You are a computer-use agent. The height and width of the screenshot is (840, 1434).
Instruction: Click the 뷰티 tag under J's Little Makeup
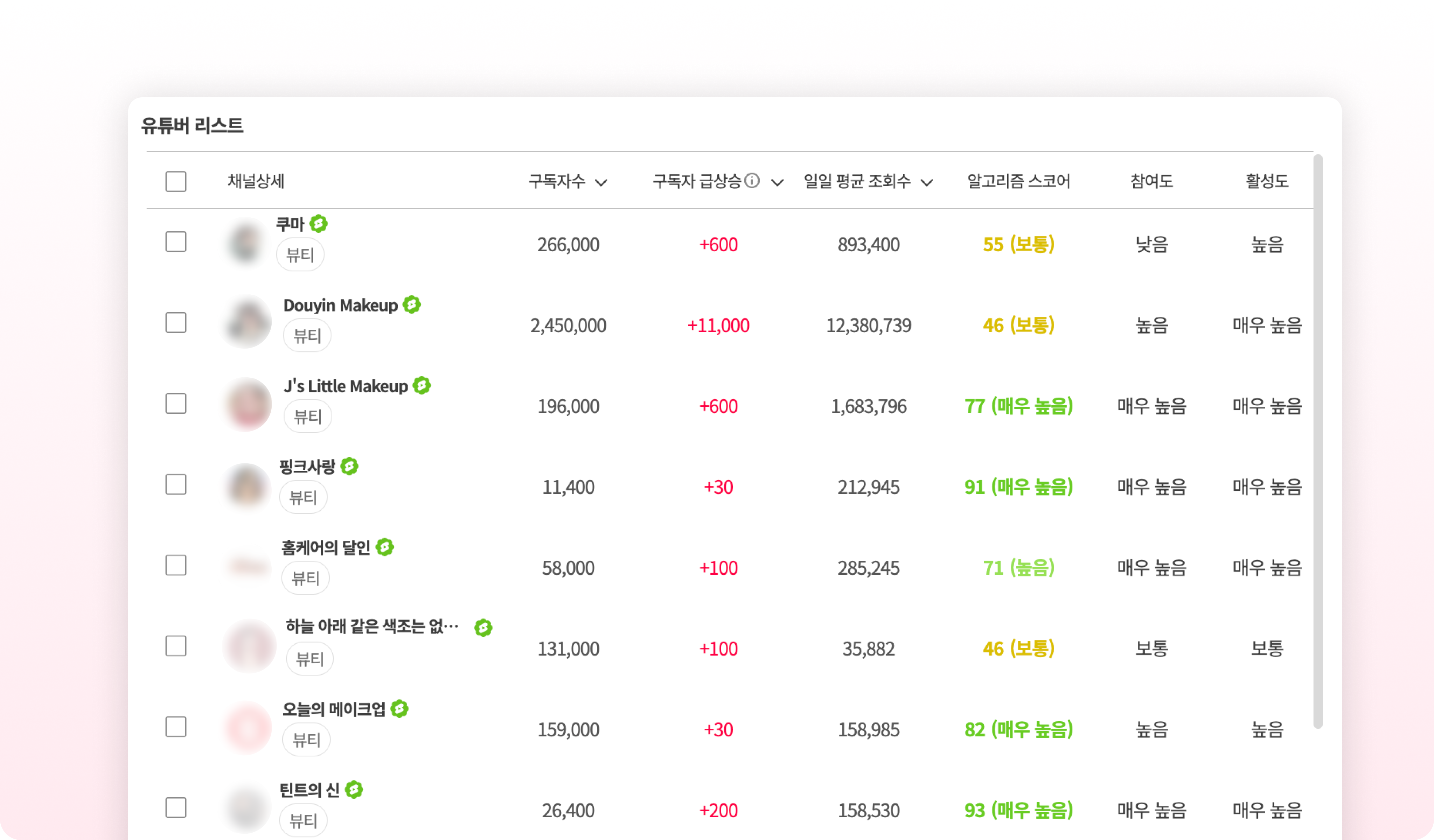point(307,416)
